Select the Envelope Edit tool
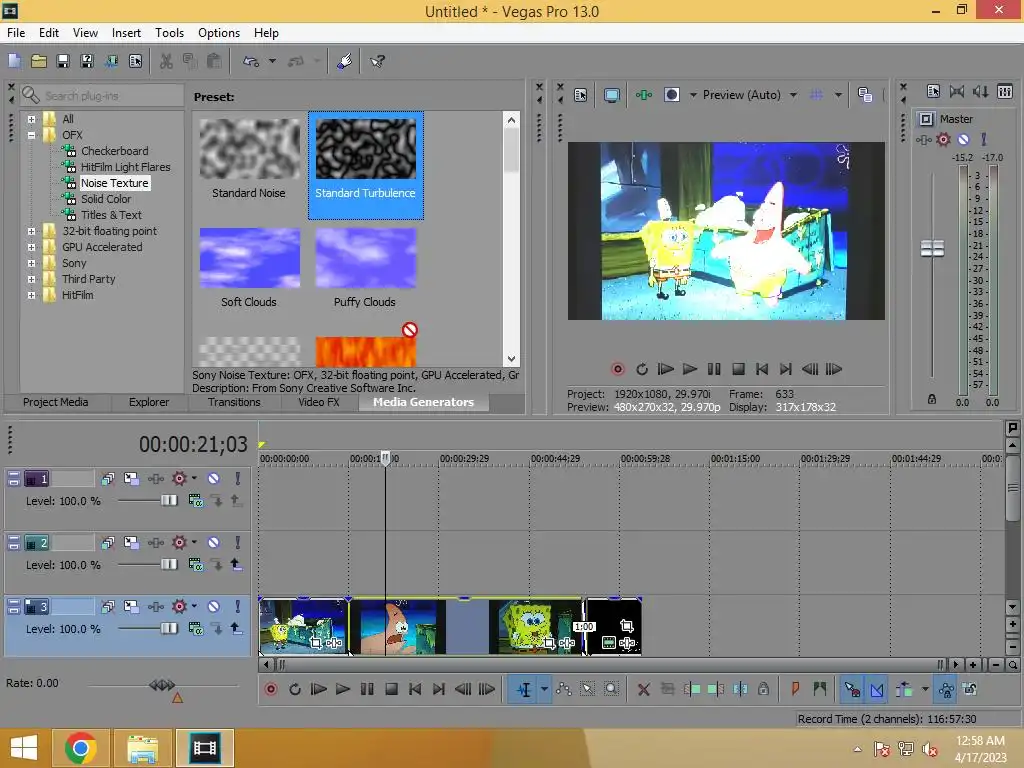The height and width of the screenshot is (768, 1024). point(564,689)
